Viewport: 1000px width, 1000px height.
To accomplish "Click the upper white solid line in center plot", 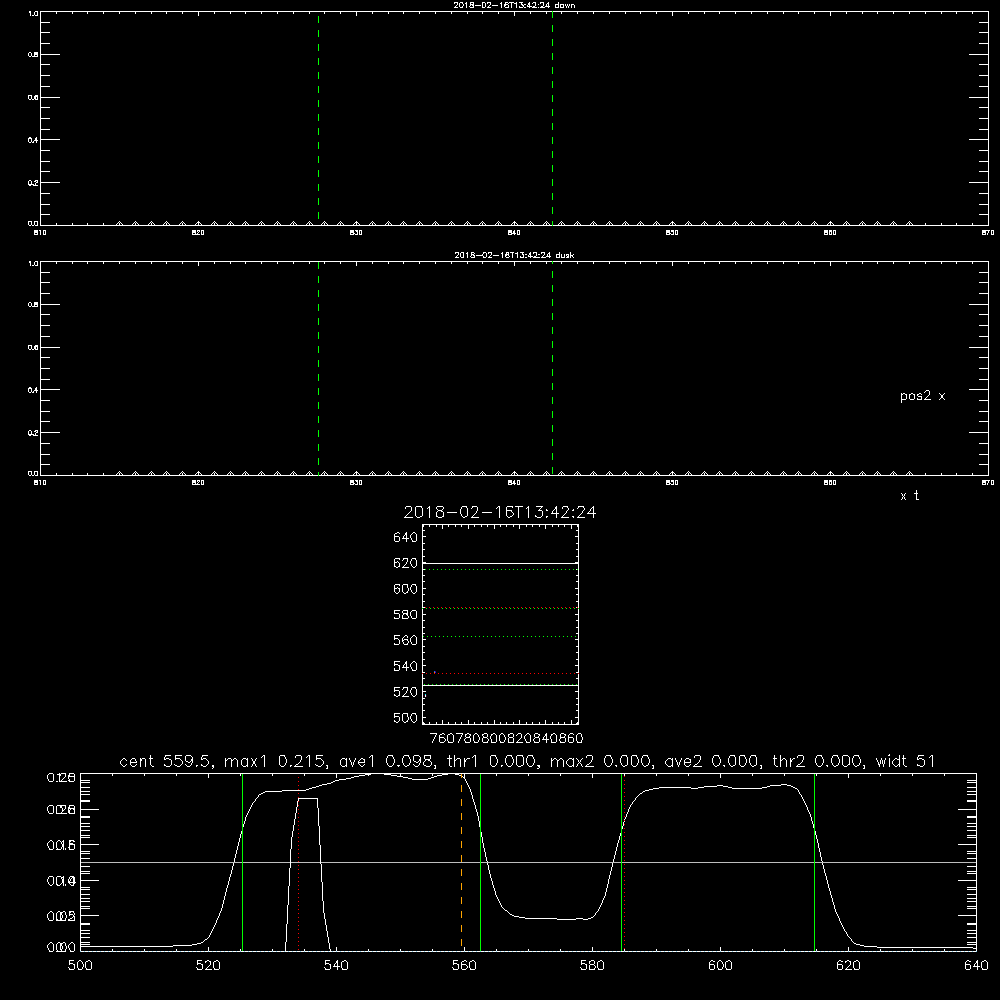I will [x=500, y=563].
